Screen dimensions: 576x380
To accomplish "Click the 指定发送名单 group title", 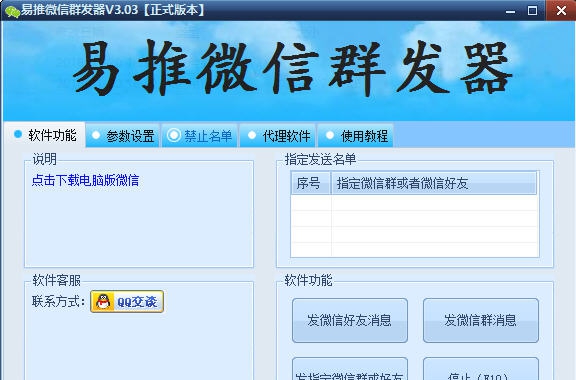I will 320,159.
